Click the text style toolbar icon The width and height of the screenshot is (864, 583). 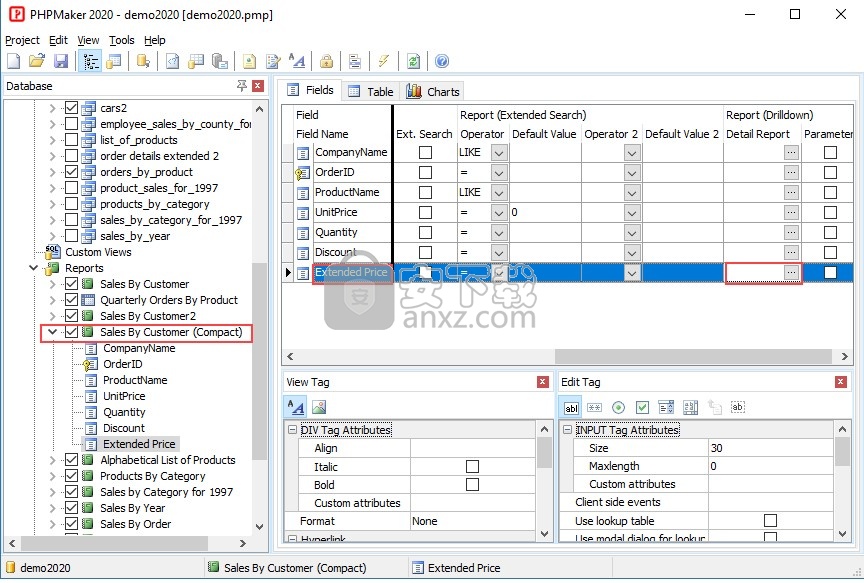(297, 61)
